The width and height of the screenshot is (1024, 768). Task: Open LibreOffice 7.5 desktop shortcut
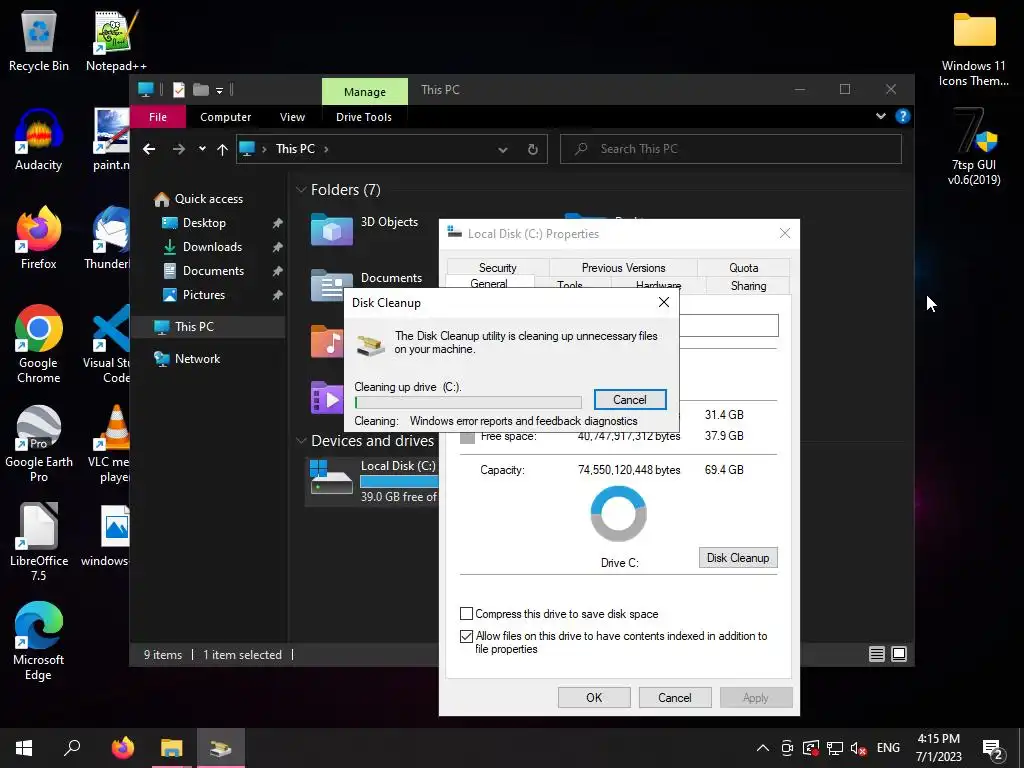click(x=39, y=543)
